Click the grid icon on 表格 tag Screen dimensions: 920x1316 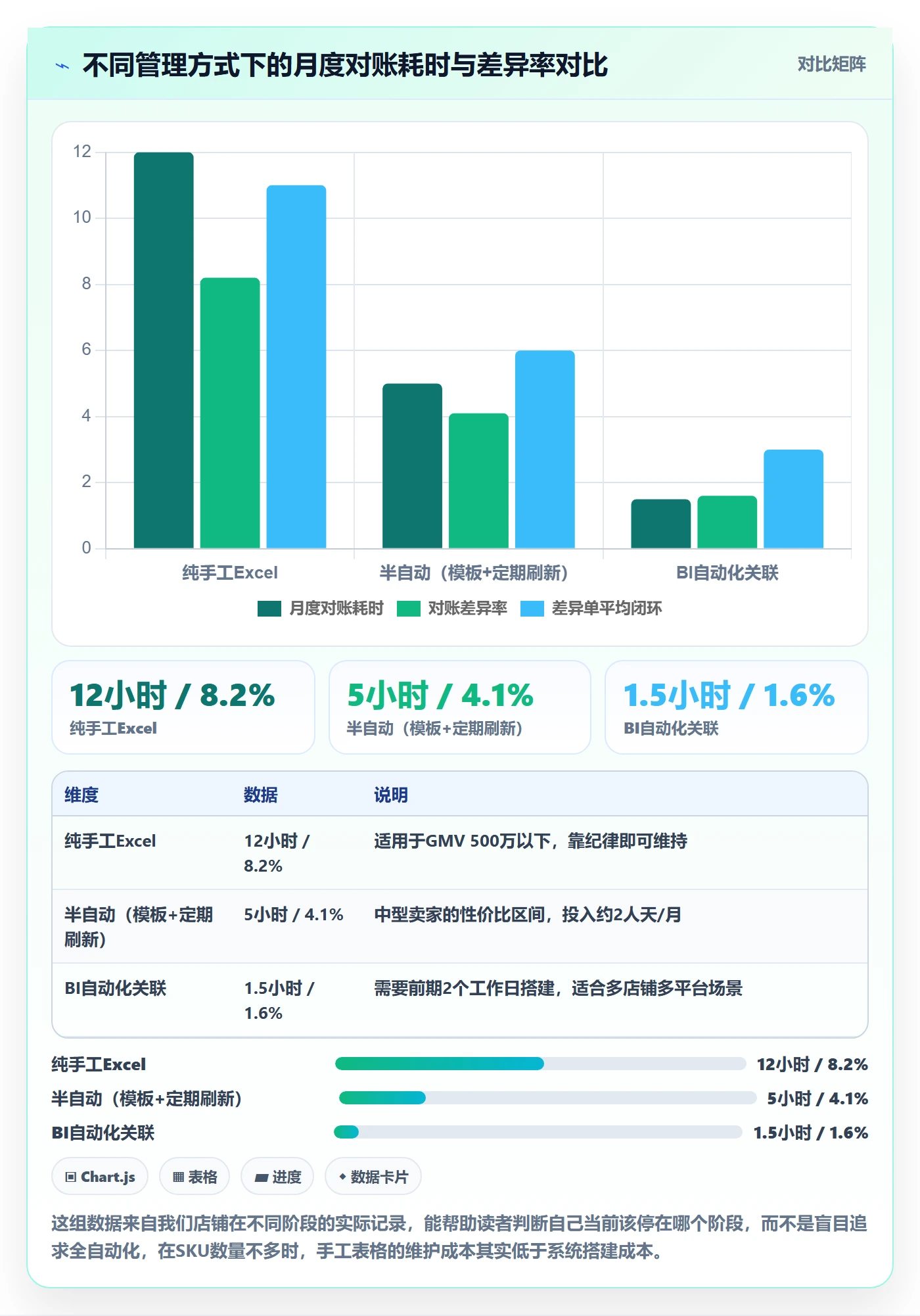[178, 1177]
